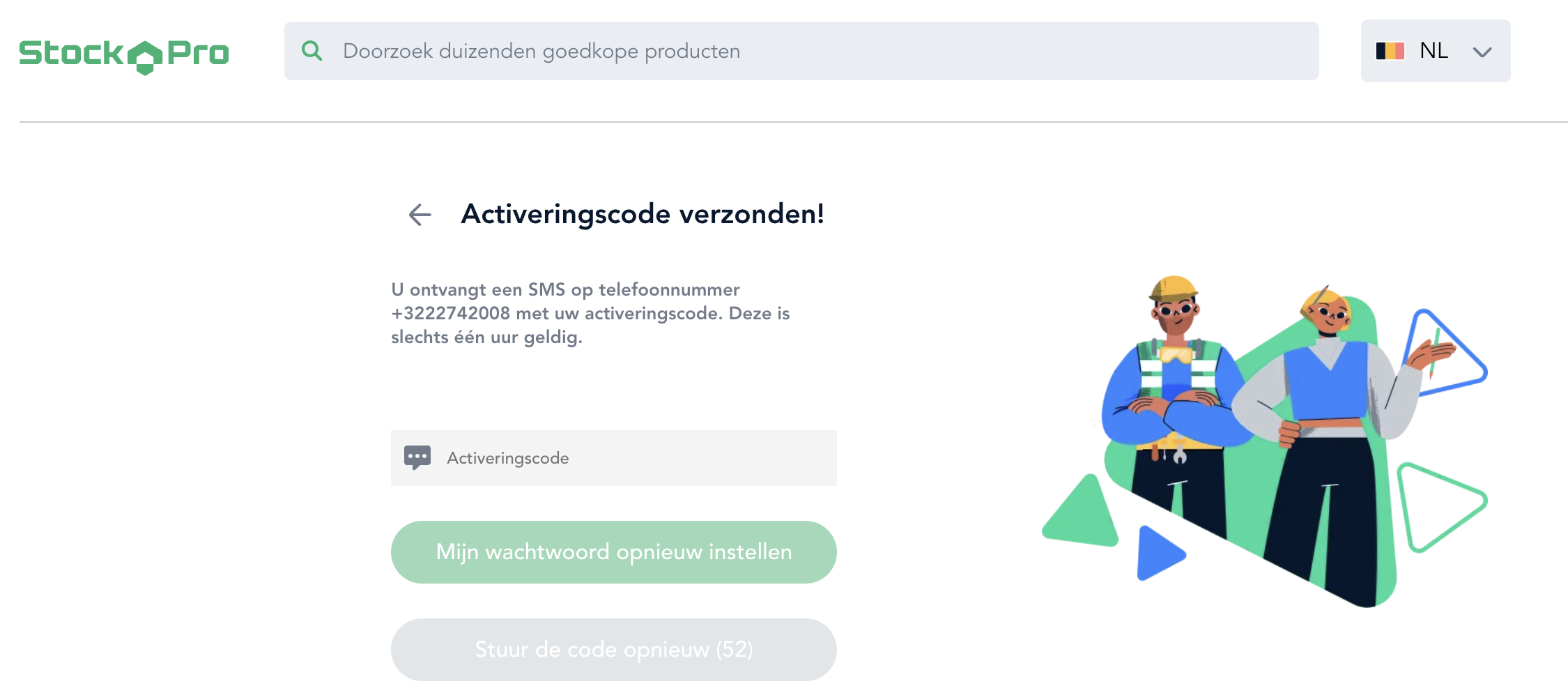
Task: Open the NL language dropdown
Action: (1436, 51)
